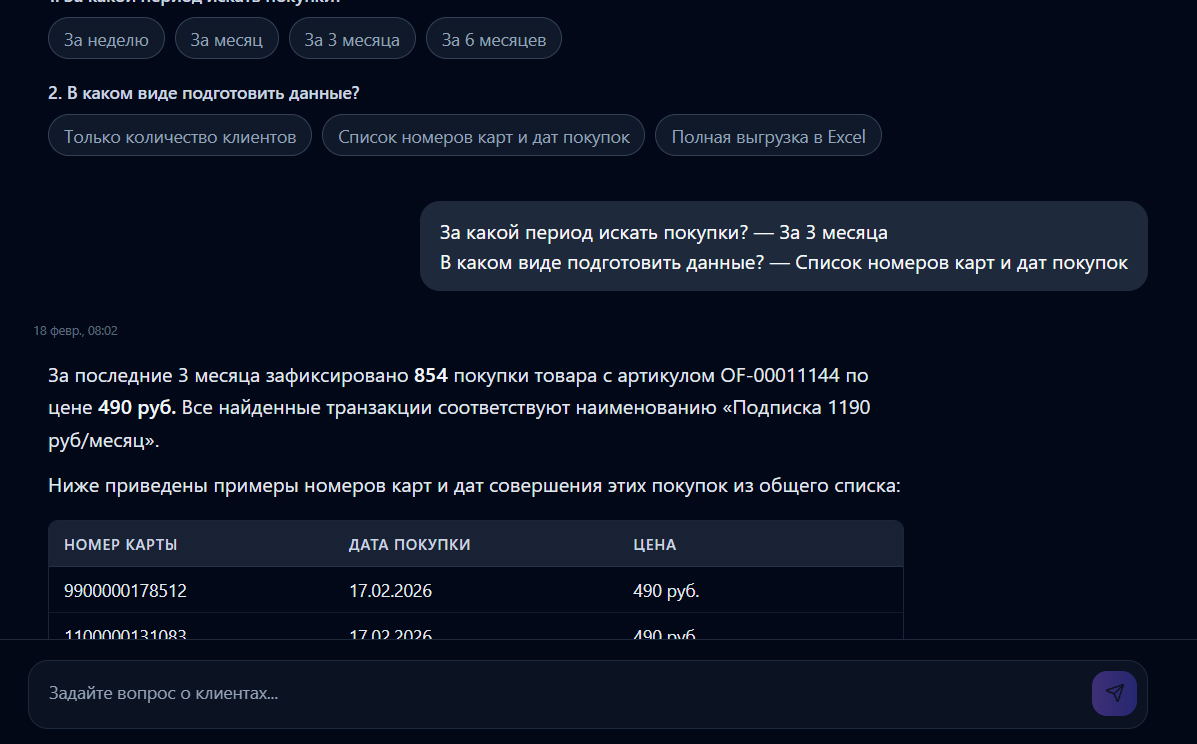Select the "За неделю" period chip
This screenshot has width=1197, height=744.
(106, 39)
